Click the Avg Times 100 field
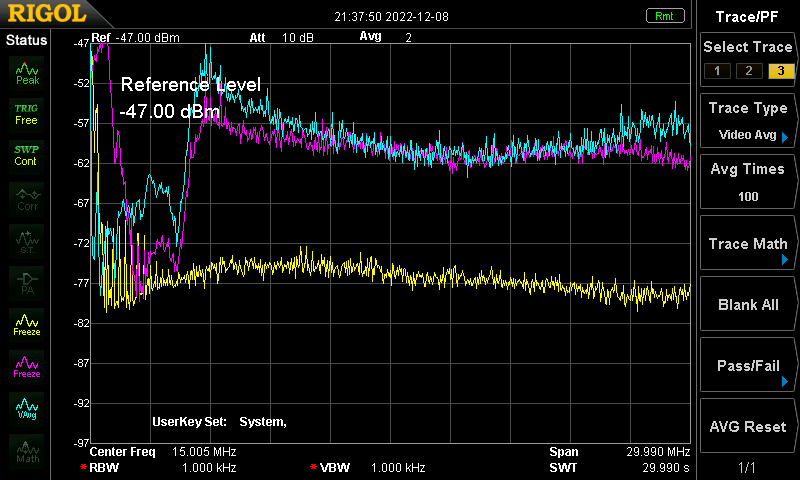 point(748,182)
